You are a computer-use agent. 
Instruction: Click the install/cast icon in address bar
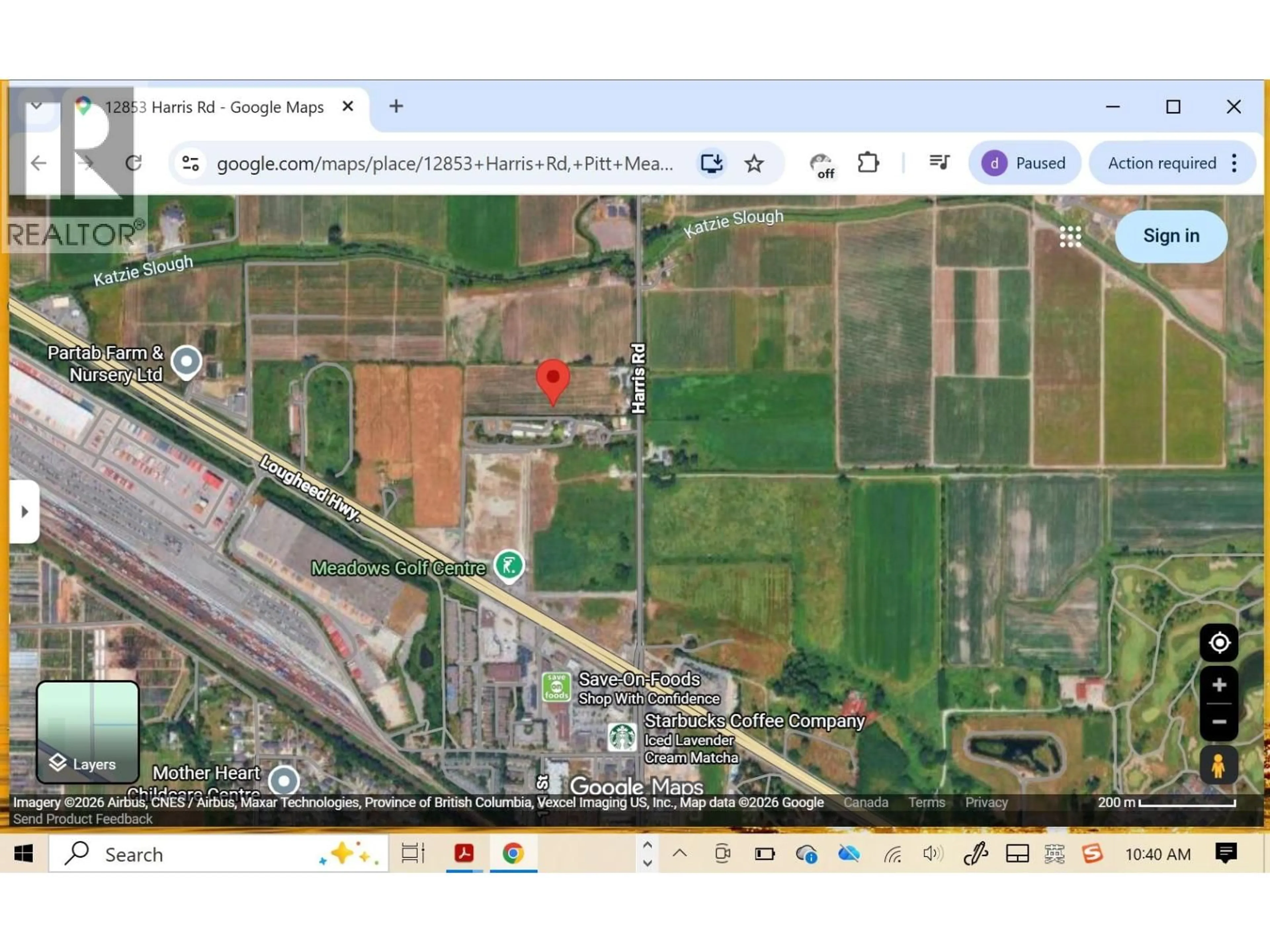[x=711, y=163]
